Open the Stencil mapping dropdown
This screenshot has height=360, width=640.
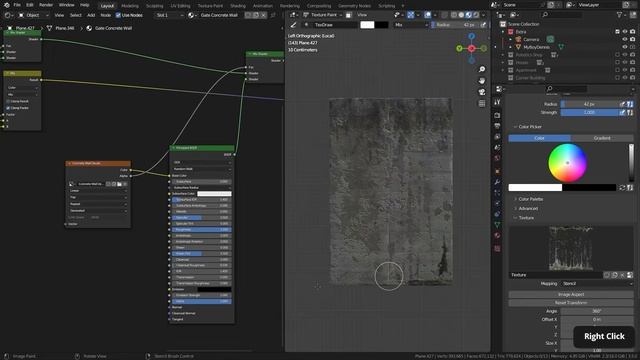pyautogui.click(x=597, y=284)
